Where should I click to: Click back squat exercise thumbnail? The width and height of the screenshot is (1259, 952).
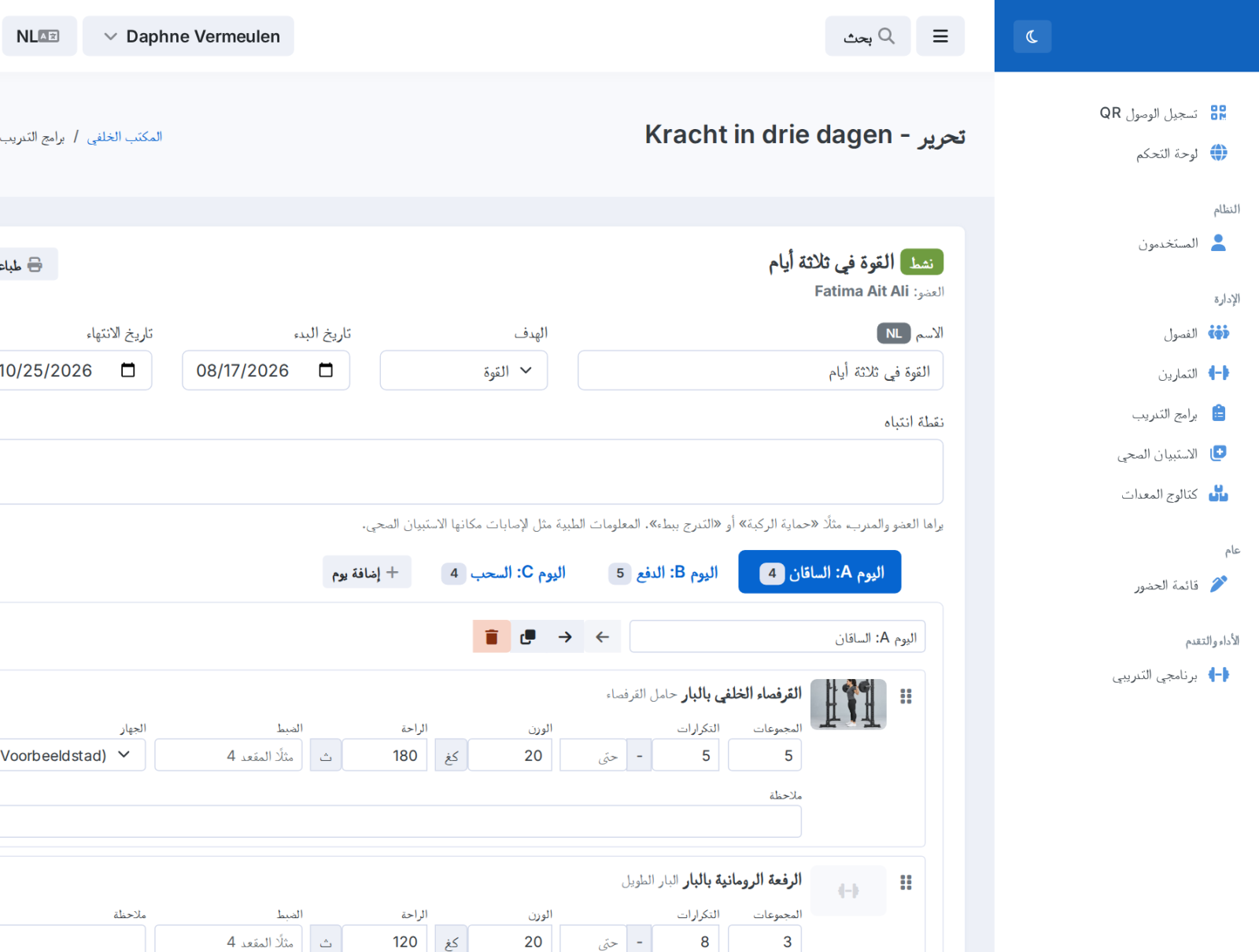coord(848,704)
